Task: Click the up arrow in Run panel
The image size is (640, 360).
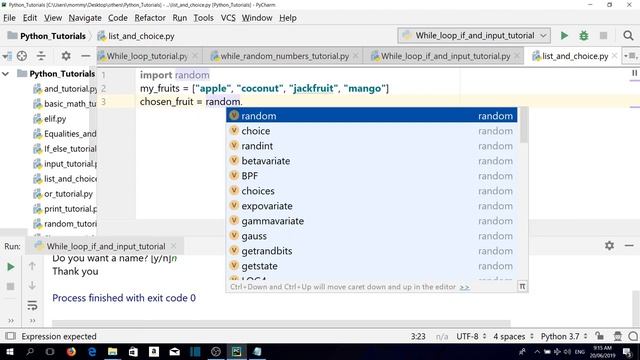Action: click(32, 266)
